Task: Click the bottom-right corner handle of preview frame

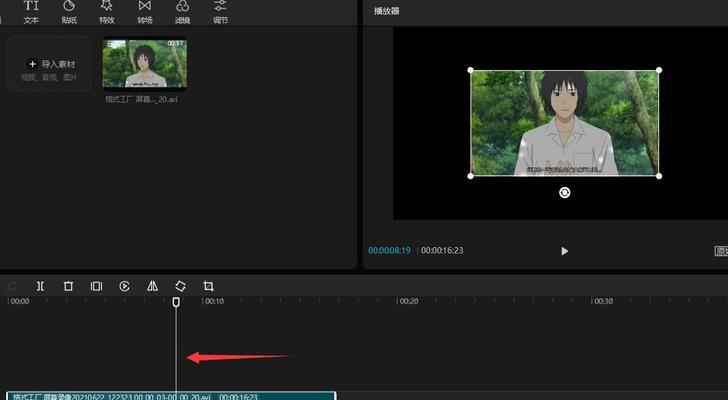Action: coord(659,176)
